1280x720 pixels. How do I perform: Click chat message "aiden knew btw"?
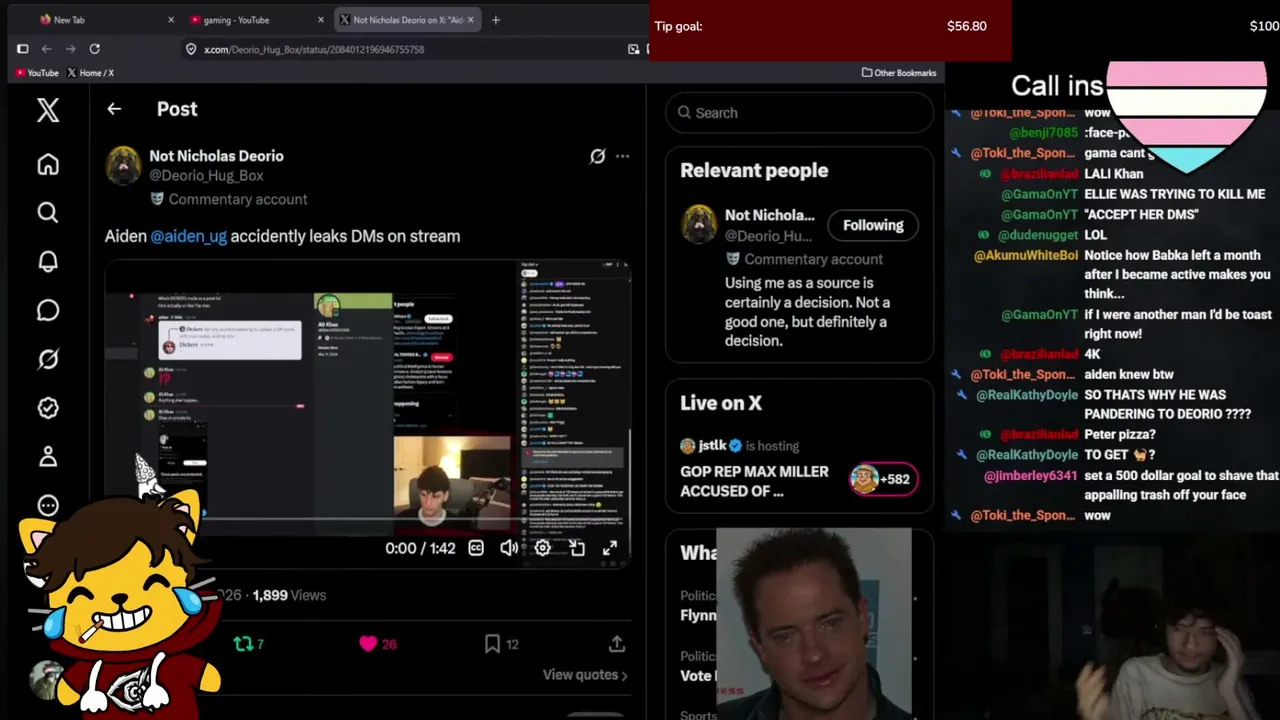1130,375
